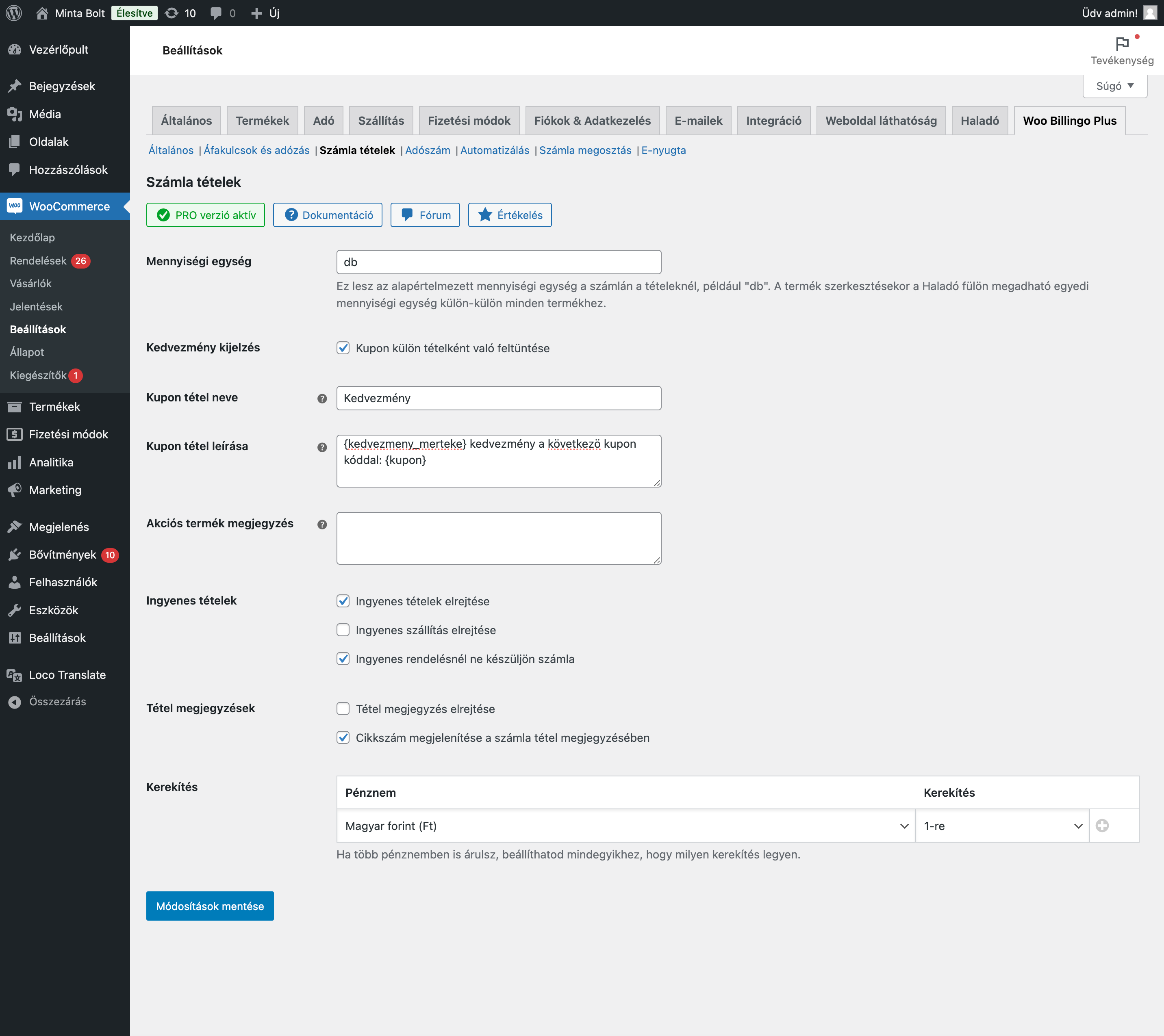The height and width of the screenshot is (1036, 1164).
Task: Click Felhasználók user icon
Action: (15, 582)
